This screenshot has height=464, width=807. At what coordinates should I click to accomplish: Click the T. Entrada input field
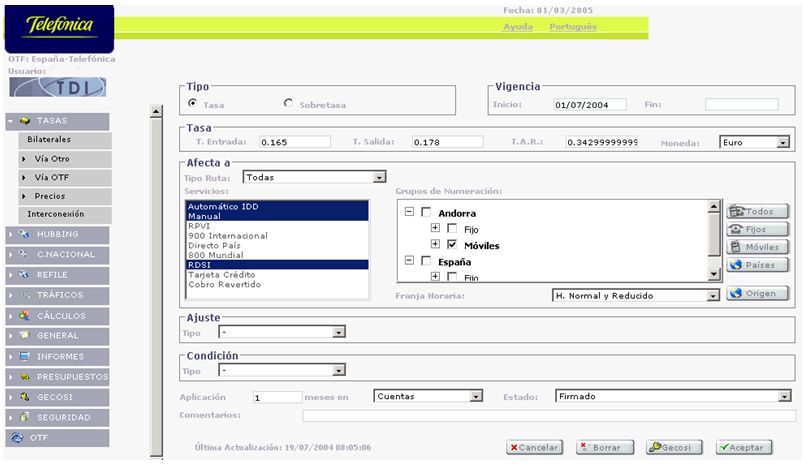[x=300, y=142]
